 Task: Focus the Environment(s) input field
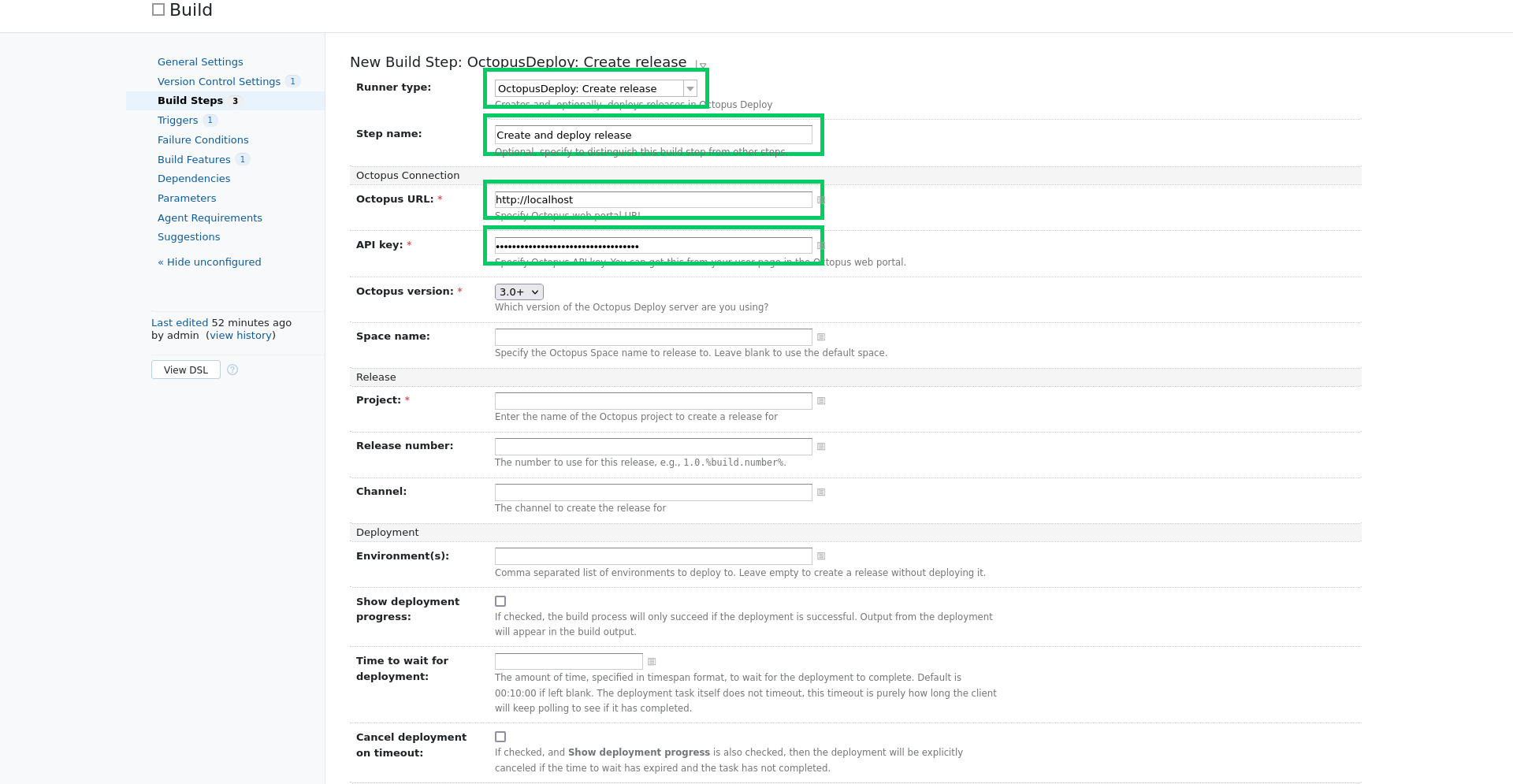coord(653,556)
